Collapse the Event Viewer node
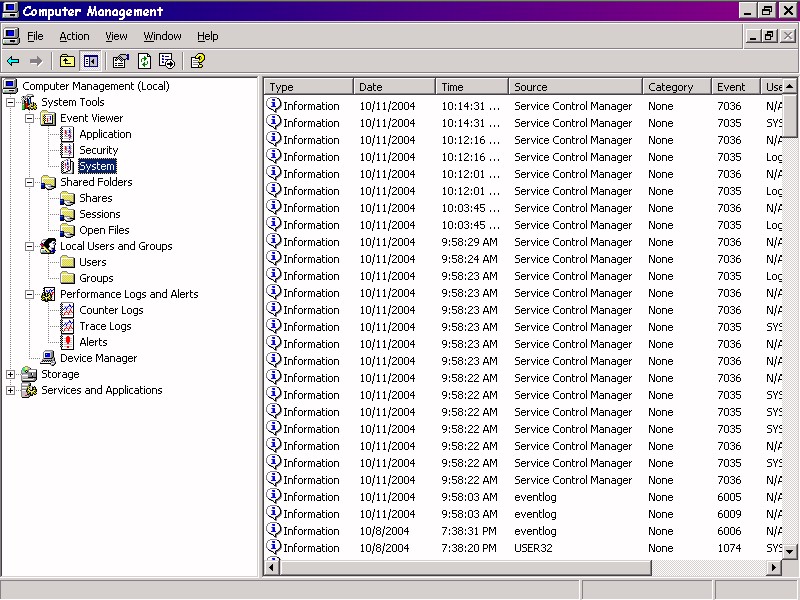Viewport: 800px width, 600px height. point(30,118)
